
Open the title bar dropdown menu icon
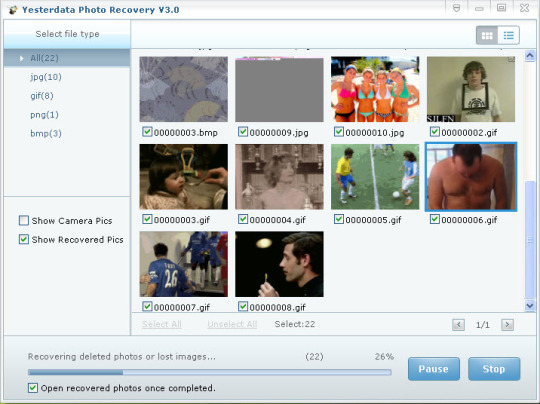point(456,8)
